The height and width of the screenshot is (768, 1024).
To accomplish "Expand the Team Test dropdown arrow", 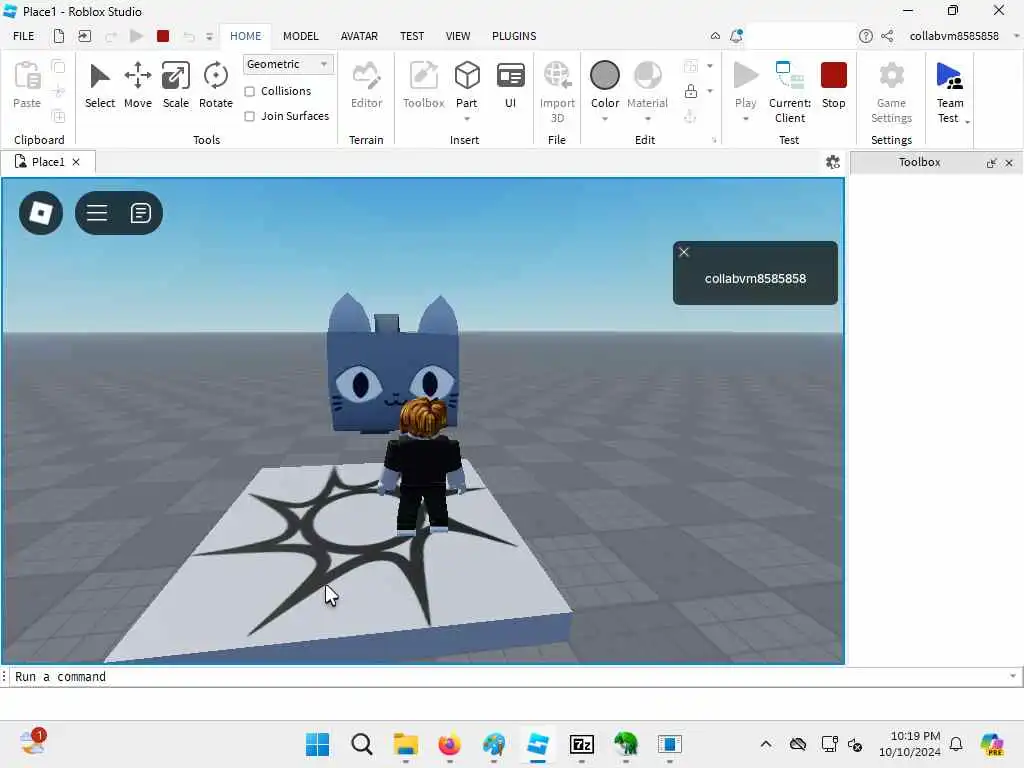I will (x=967, y=121).
